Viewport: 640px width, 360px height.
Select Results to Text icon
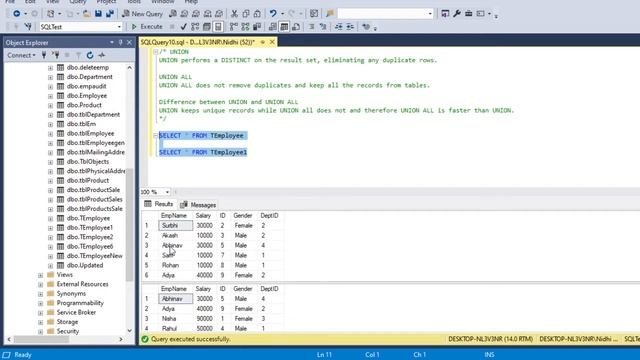coord(272,27)
